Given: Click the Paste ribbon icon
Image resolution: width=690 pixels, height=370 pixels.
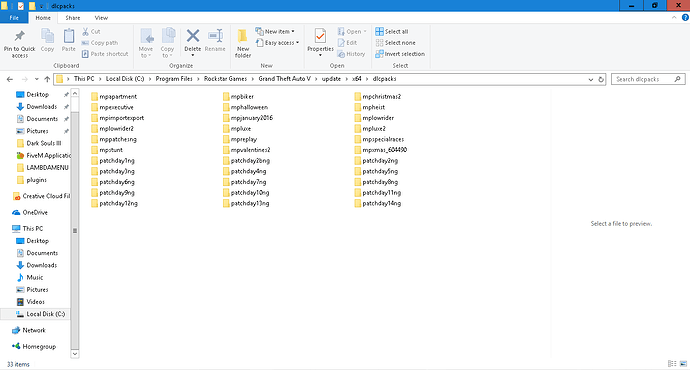Looking at the screenshot, I should point(69,36).
